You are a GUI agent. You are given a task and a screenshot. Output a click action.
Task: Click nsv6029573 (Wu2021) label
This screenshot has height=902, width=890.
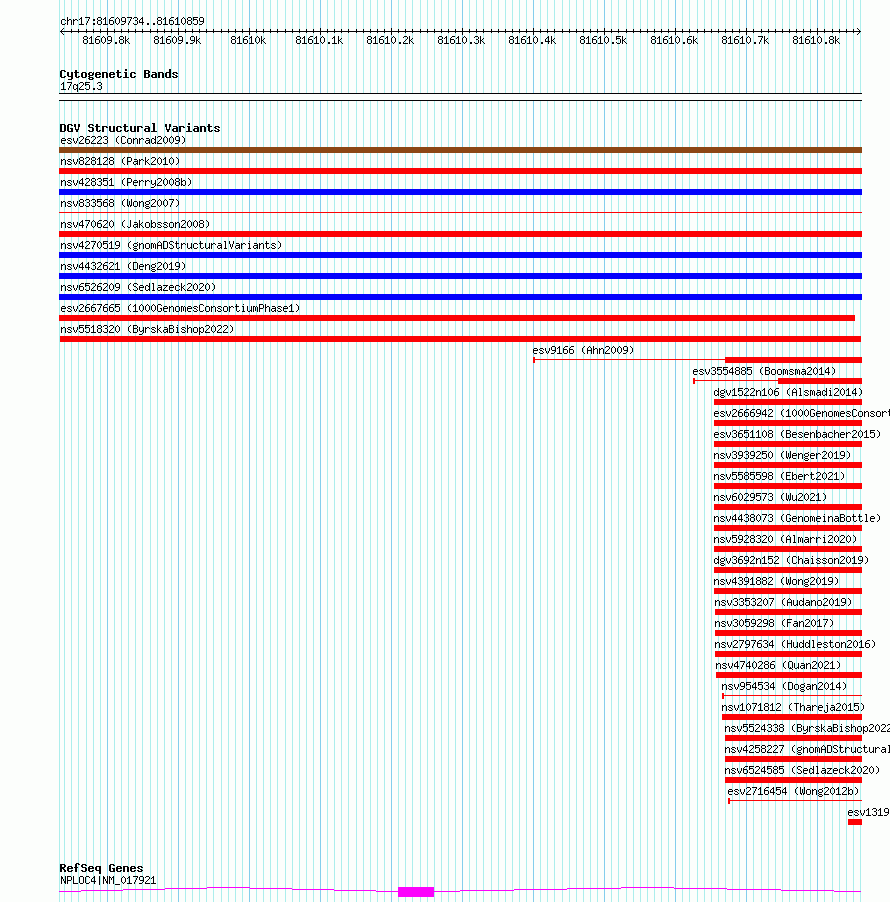coord(770,497)
